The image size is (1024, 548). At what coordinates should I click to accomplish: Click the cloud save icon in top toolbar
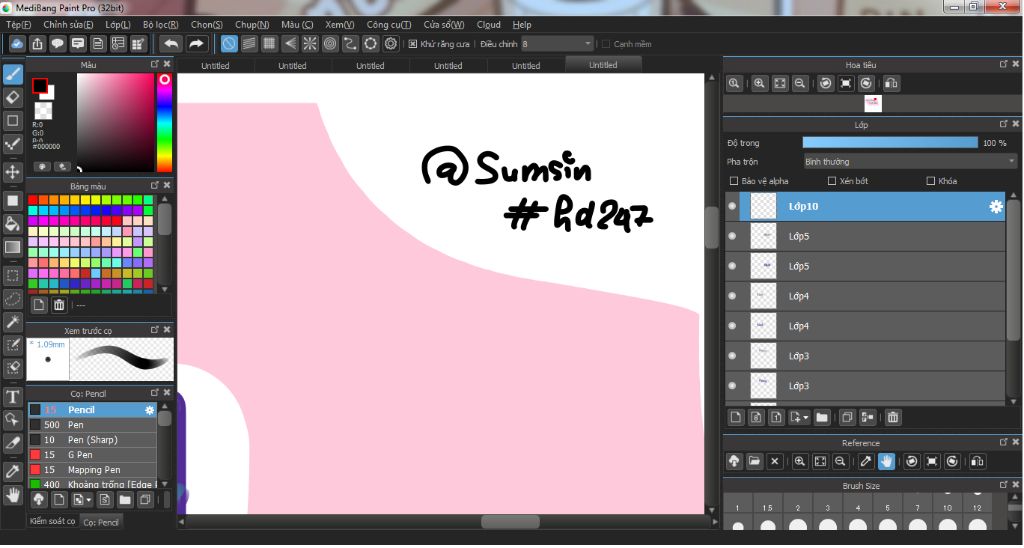click(x=17, y=44)
